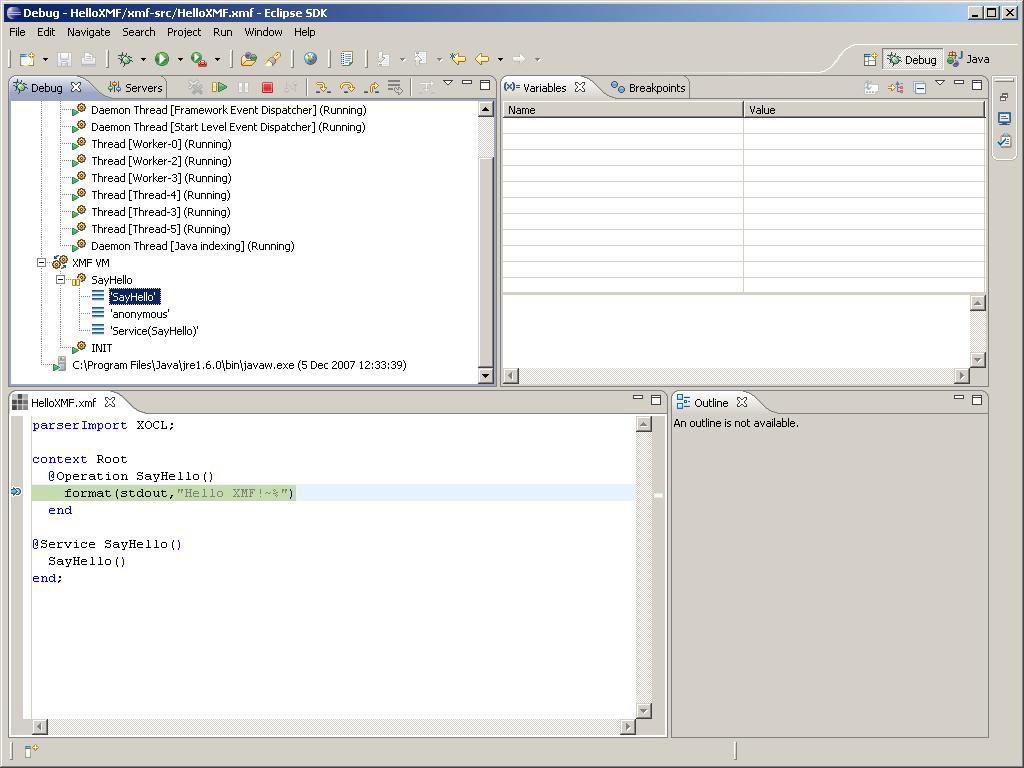
Task: Switch to the Servers tab
Action: [135, 88]
